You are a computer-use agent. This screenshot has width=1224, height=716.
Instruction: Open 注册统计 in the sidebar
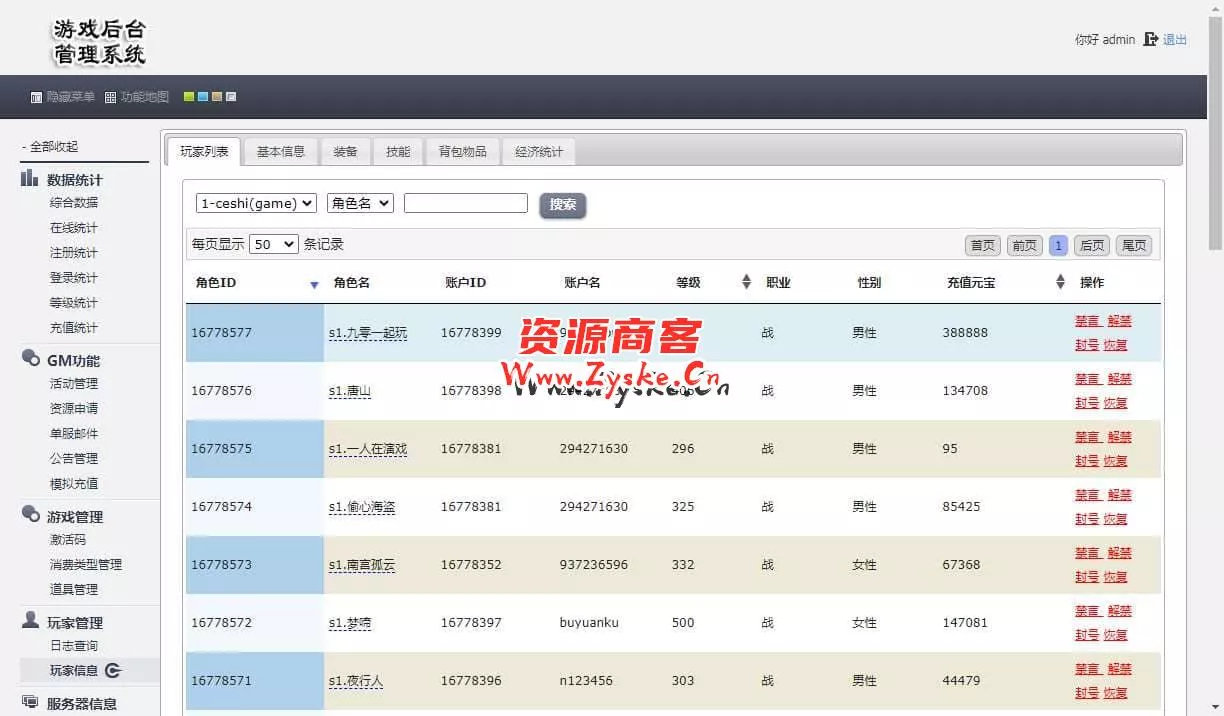[x=74, y=253]
